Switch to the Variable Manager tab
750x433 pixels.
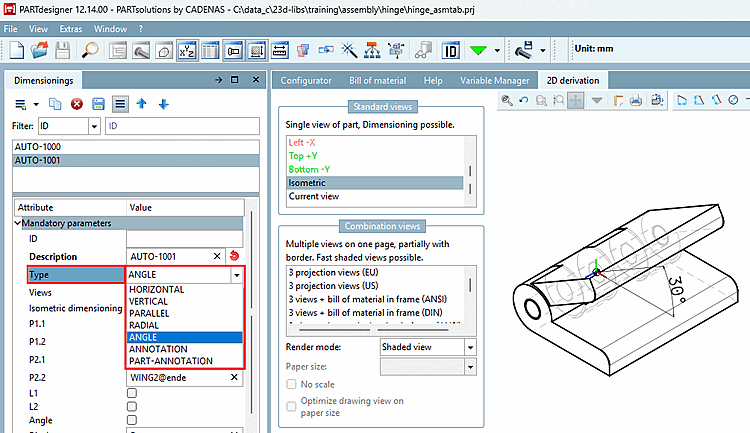(495, 80)
